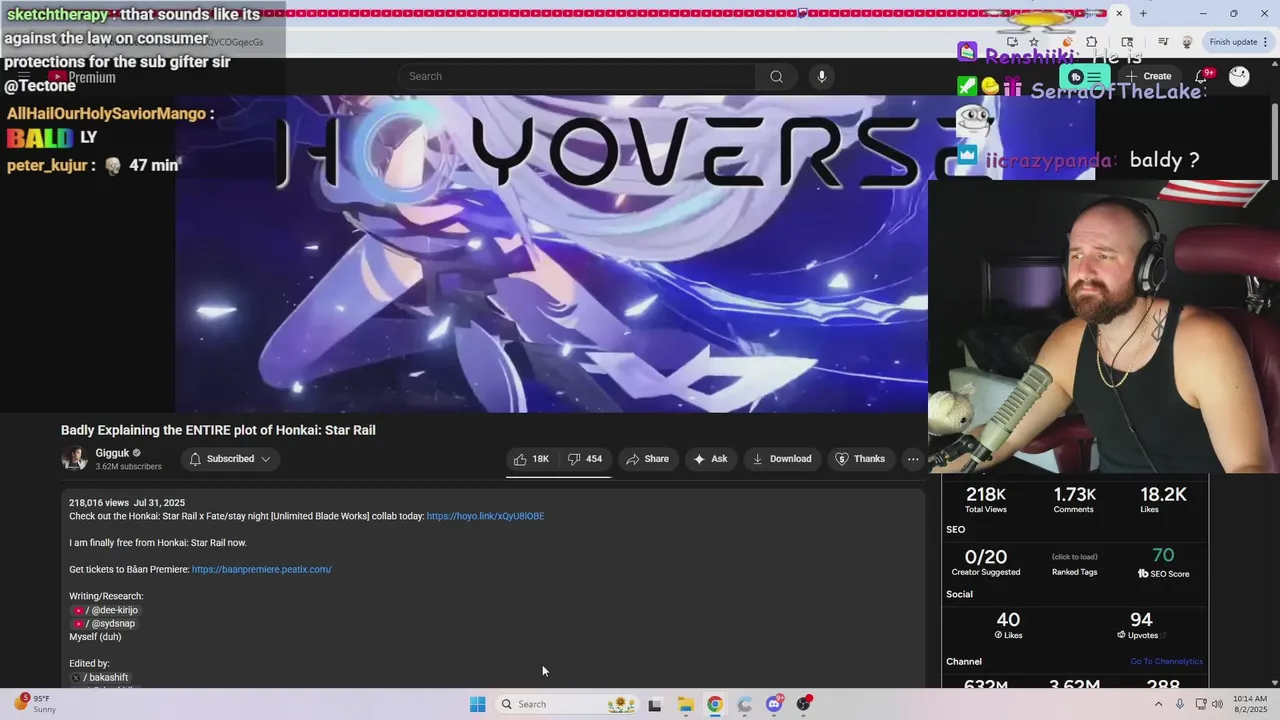This screenshot has height=720, width=1280.
Task: Load Ranked Tags via click to load
Action: pos(1075,557)
